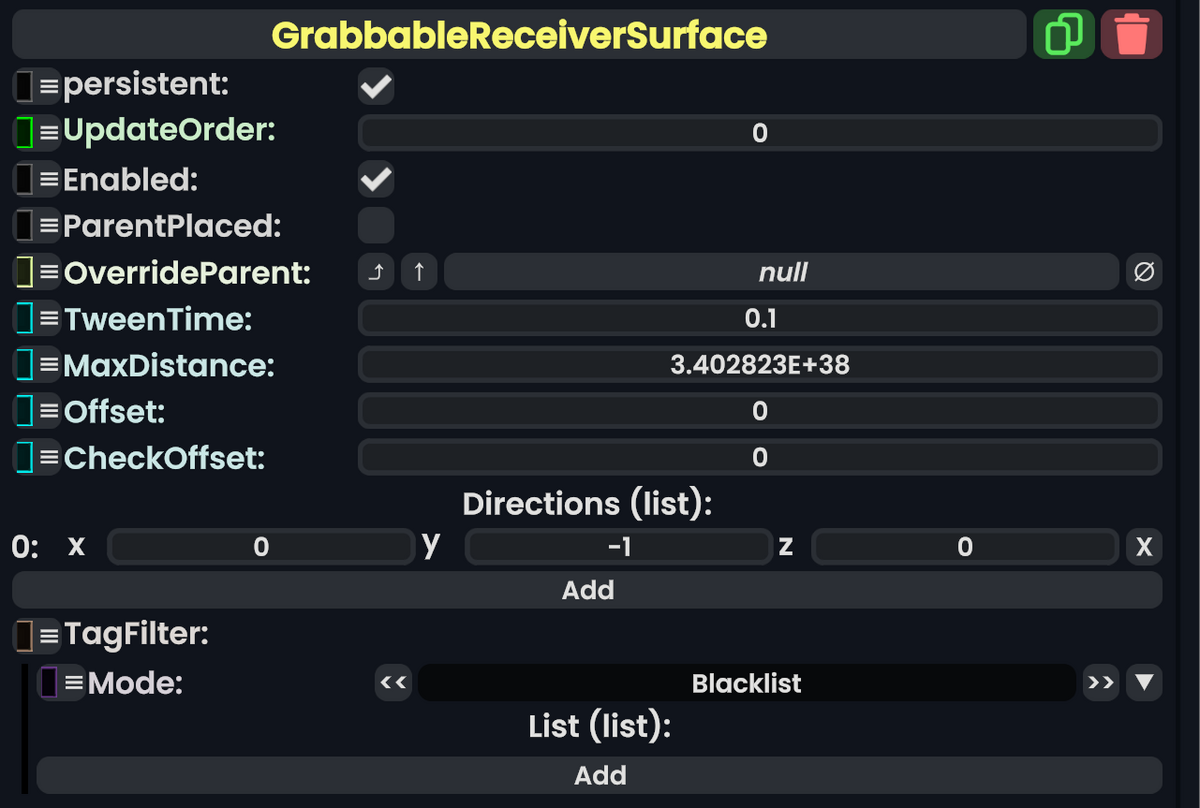Select the UpdateOrder value field
This screenshot has width=1200, height=808.
click(757, 132)
